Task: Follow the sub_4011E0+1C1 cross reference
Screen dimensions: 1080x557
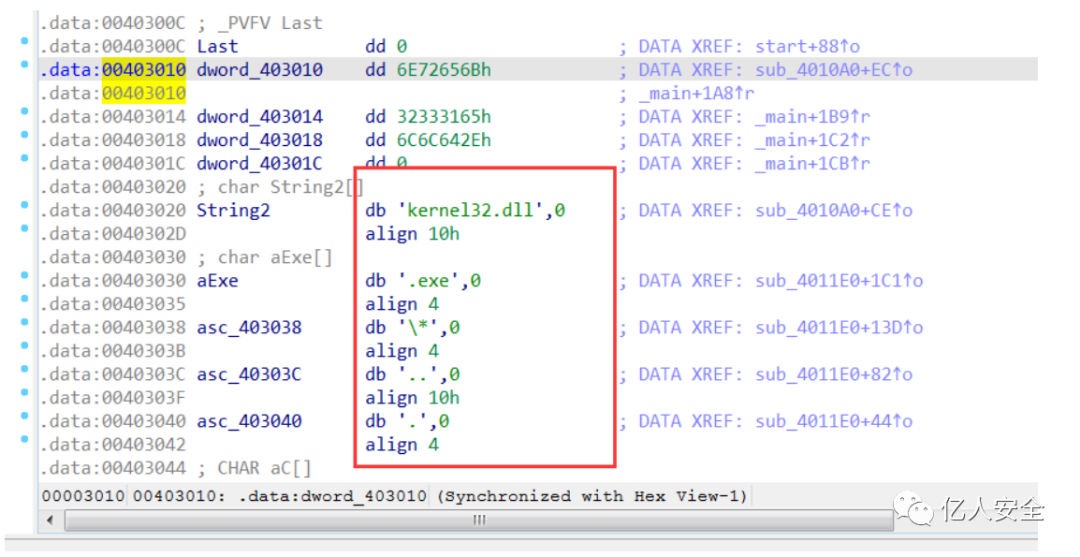Action: (x=839, y=280)
